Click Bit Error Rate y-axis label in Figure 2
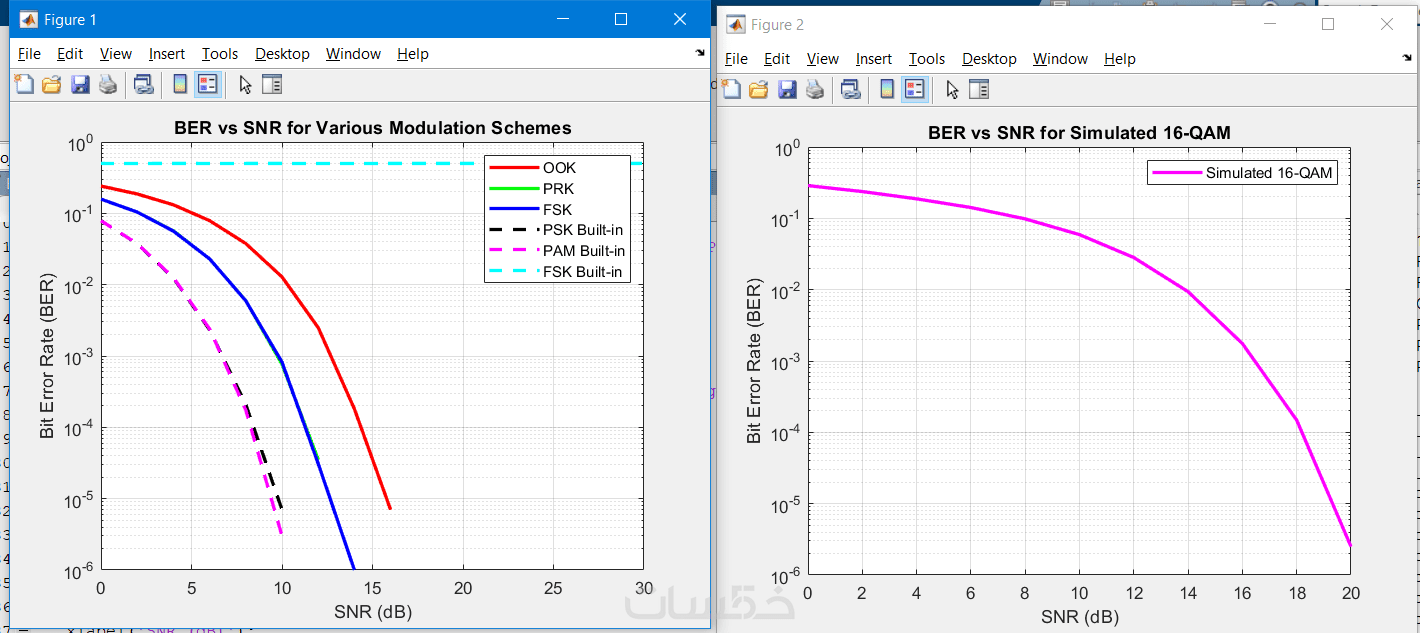The height and width of the screenshot is (633, 1420). (x=754, y=361)
